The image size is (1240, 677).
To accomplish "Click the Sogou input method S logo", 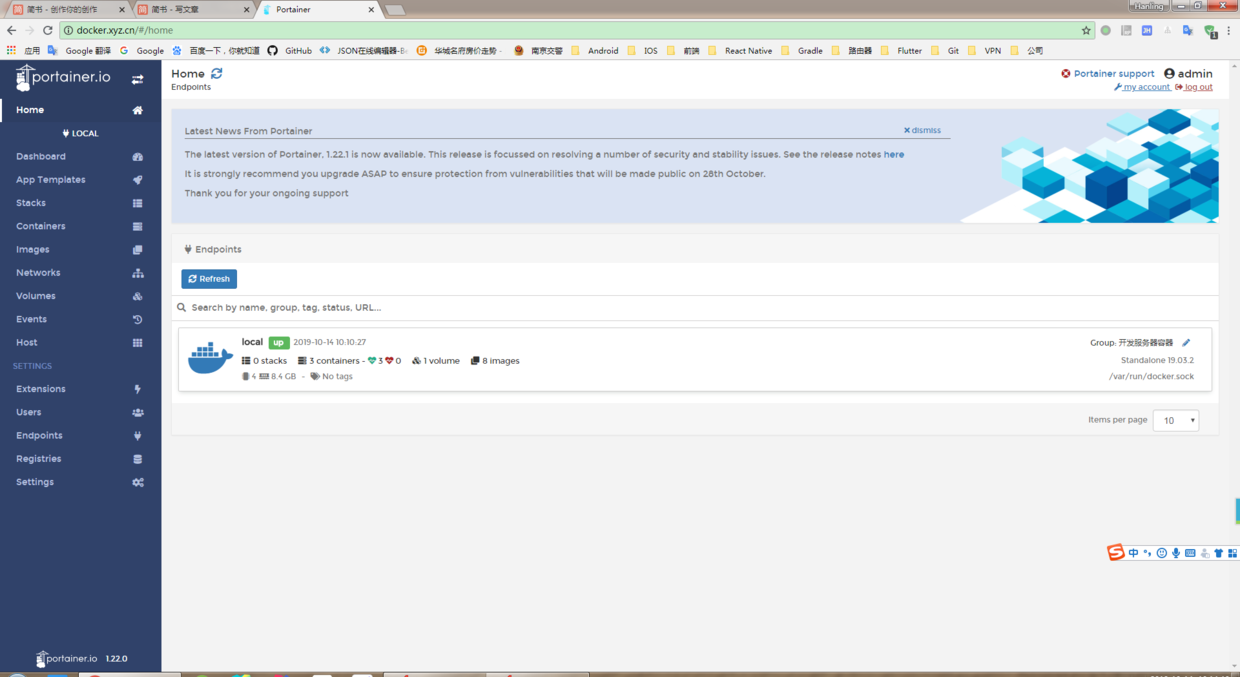I will tap(1115, 552).
